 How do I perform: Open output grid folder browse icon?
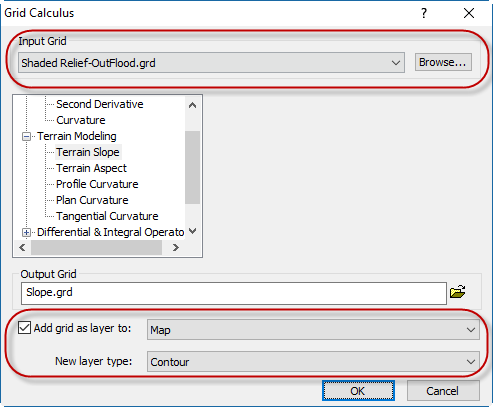[458, 292]
